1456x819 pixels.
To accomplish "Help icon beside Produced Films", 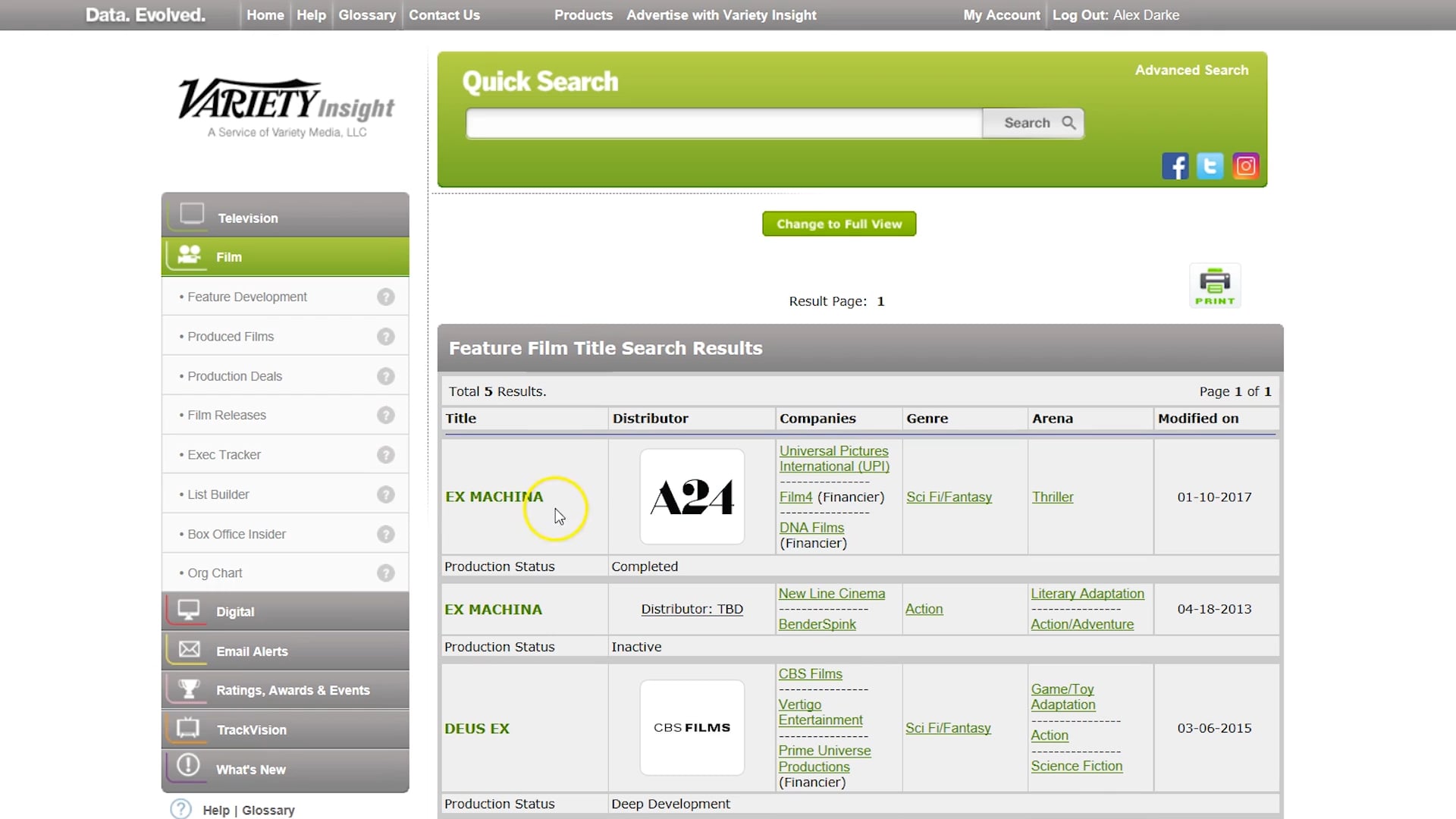I will (x=386, y=337).
